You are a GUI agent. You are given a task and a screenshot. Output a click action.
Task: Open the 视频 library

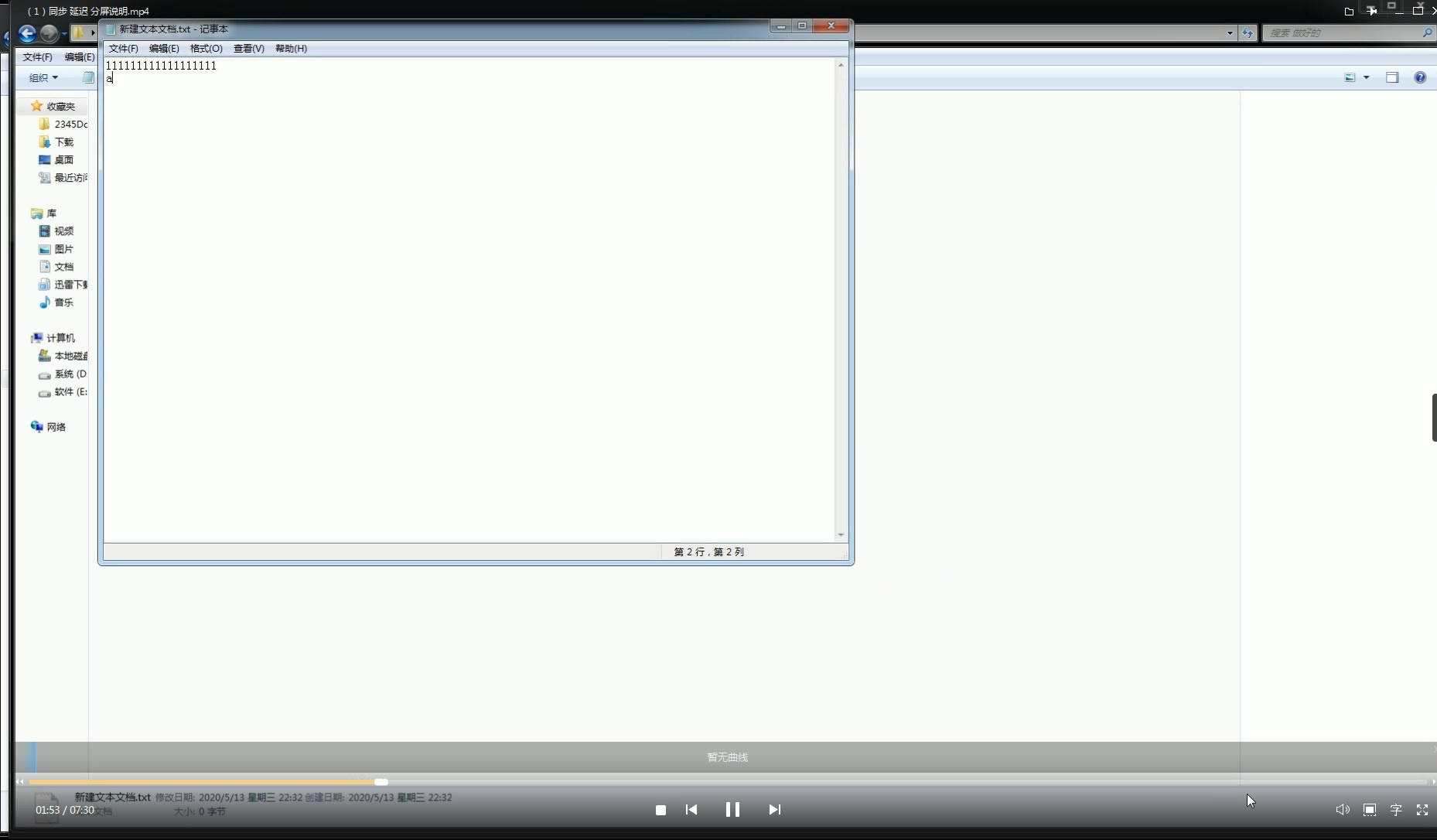63,230
